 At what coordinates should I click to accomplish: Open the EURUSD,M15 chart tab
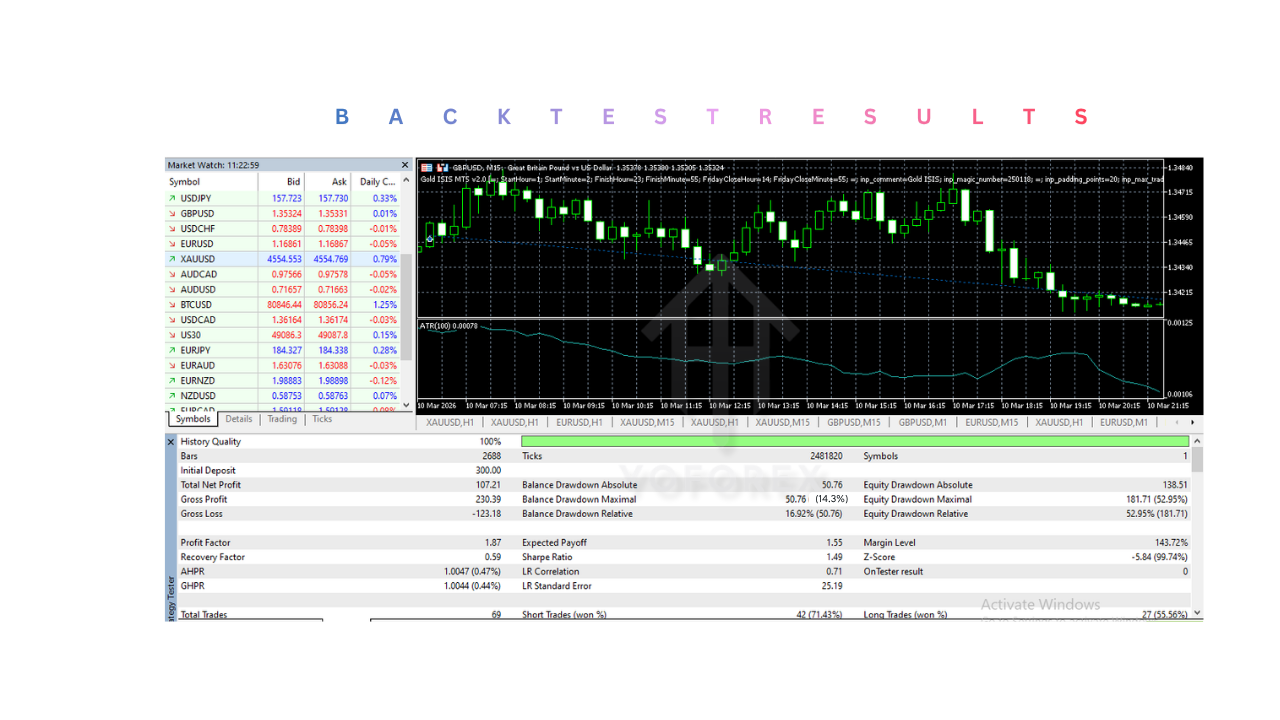[991, 423]
